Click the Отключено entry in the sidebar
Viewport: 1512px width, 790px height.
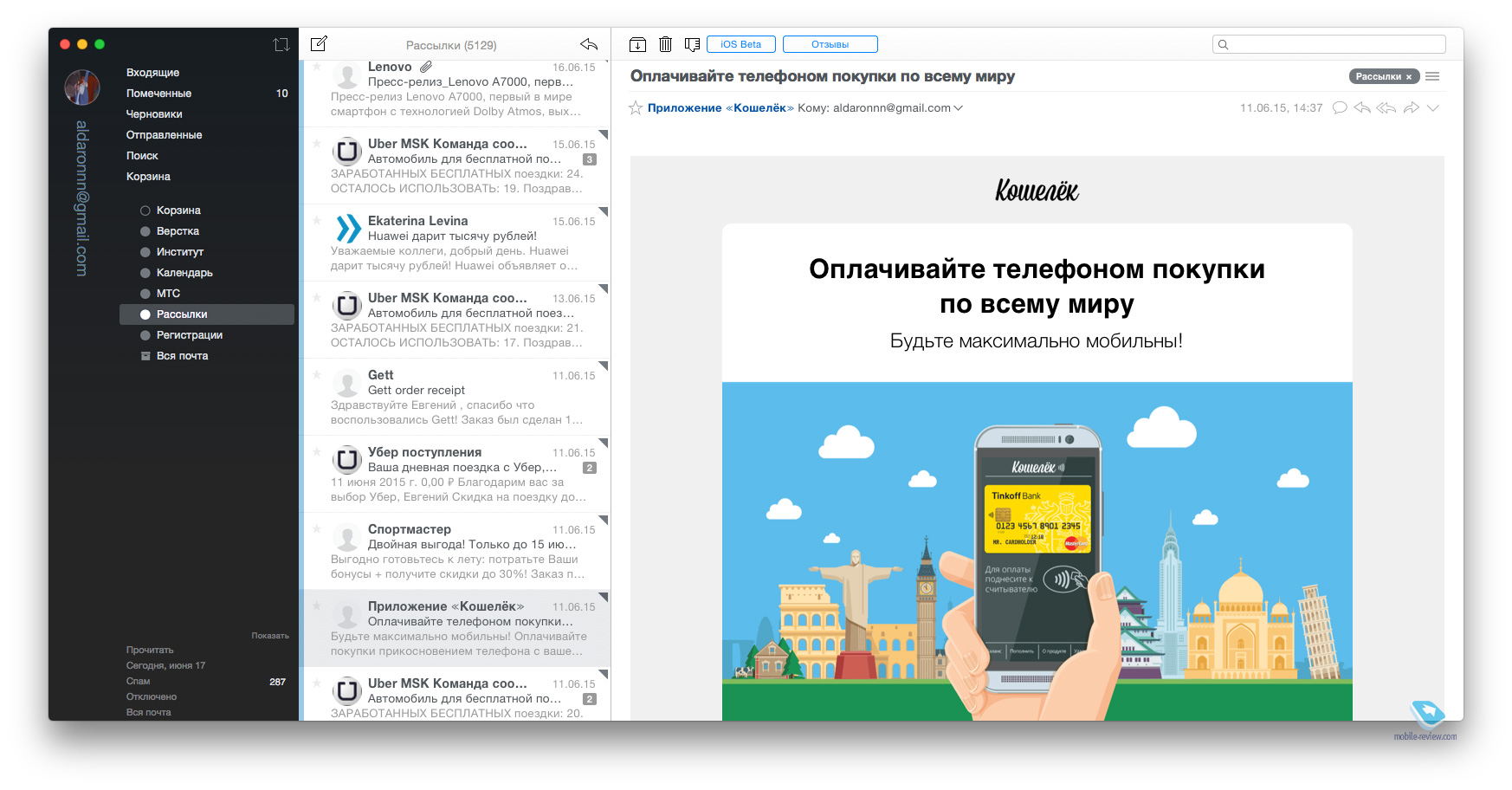click(152, 696)
